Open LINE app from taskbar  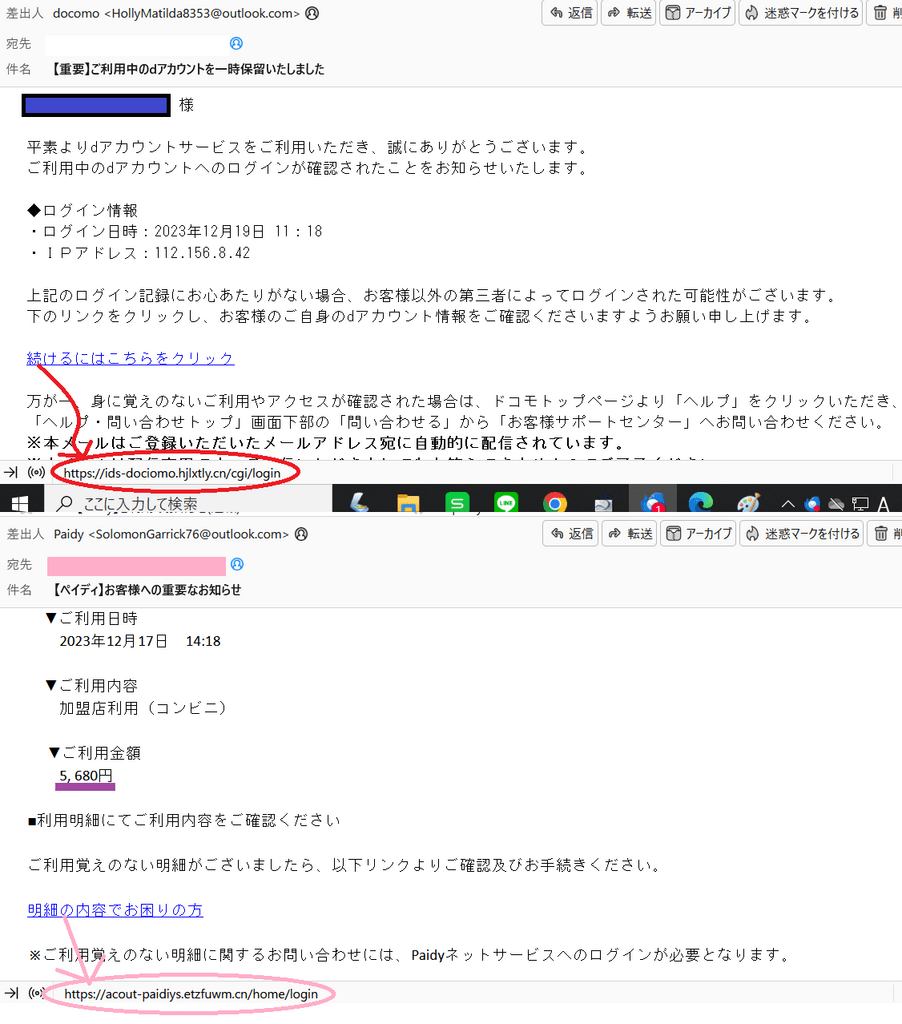tap(506, 503)
